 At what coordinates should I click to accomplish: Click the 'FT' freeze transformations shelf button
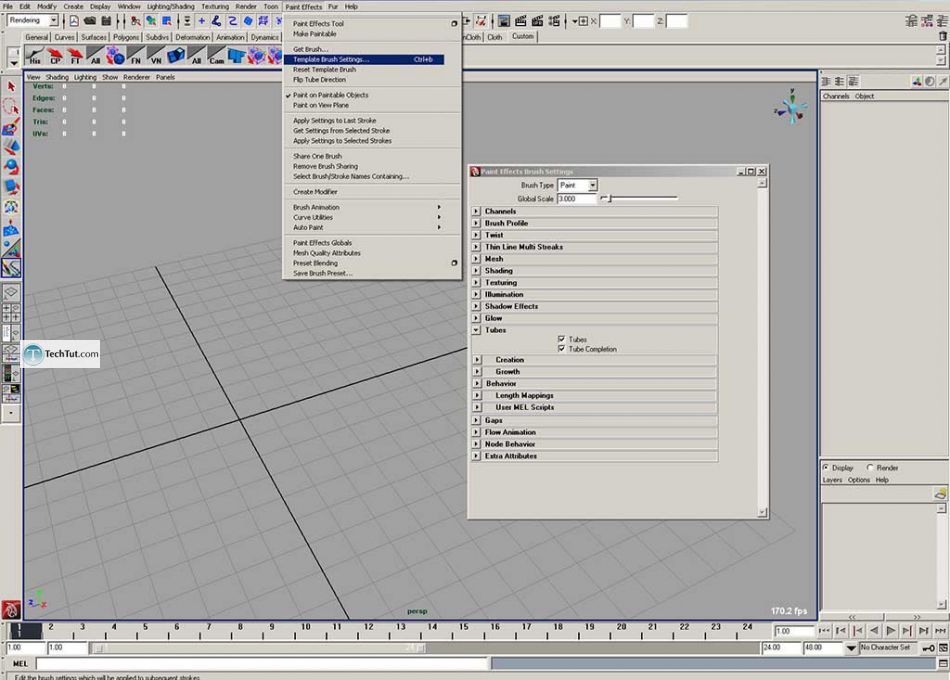point(75,56)
